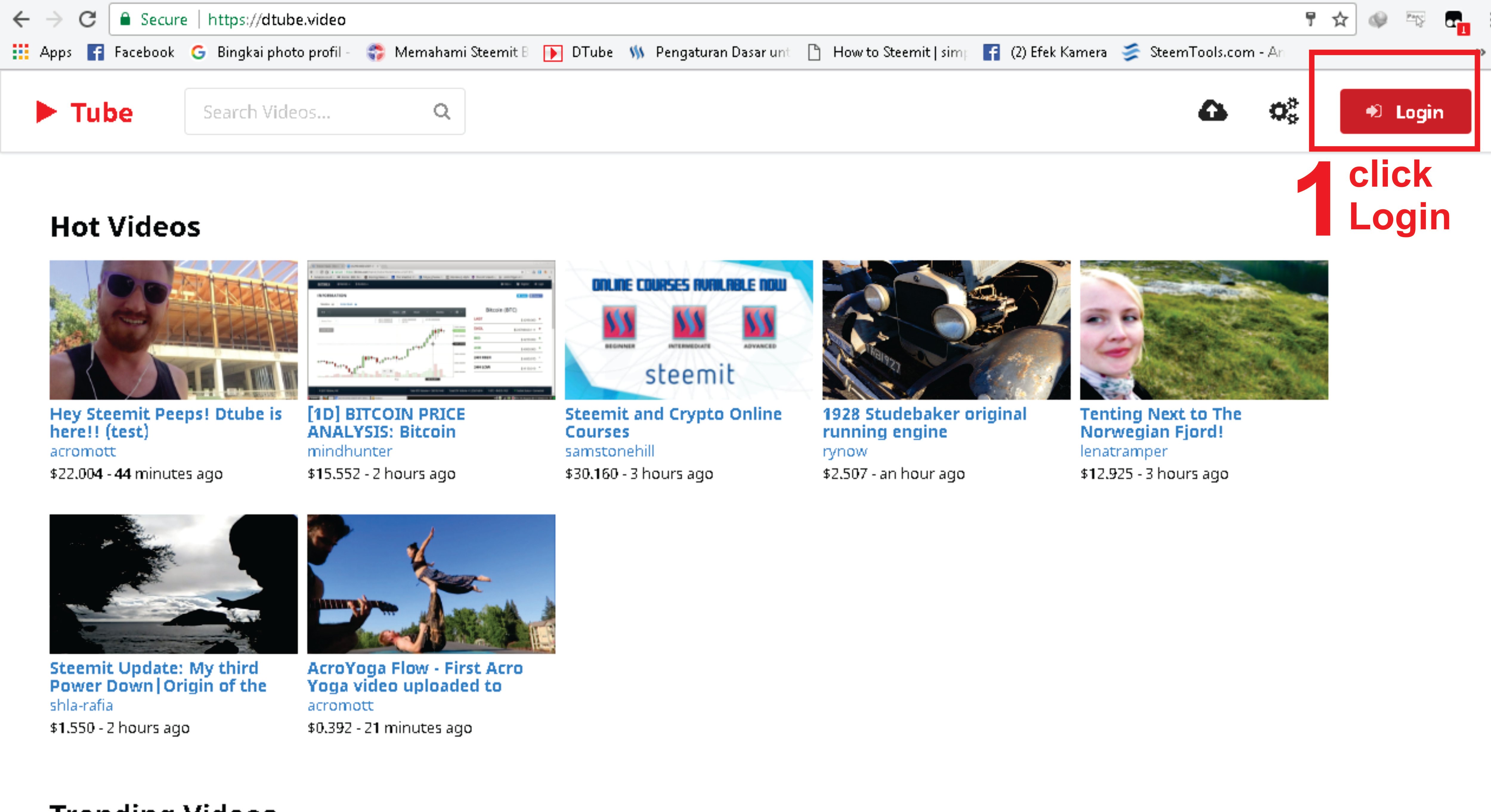1491x812 pixels.
Task: Open Bingkai photo profil bookmark
Action: 270,52
